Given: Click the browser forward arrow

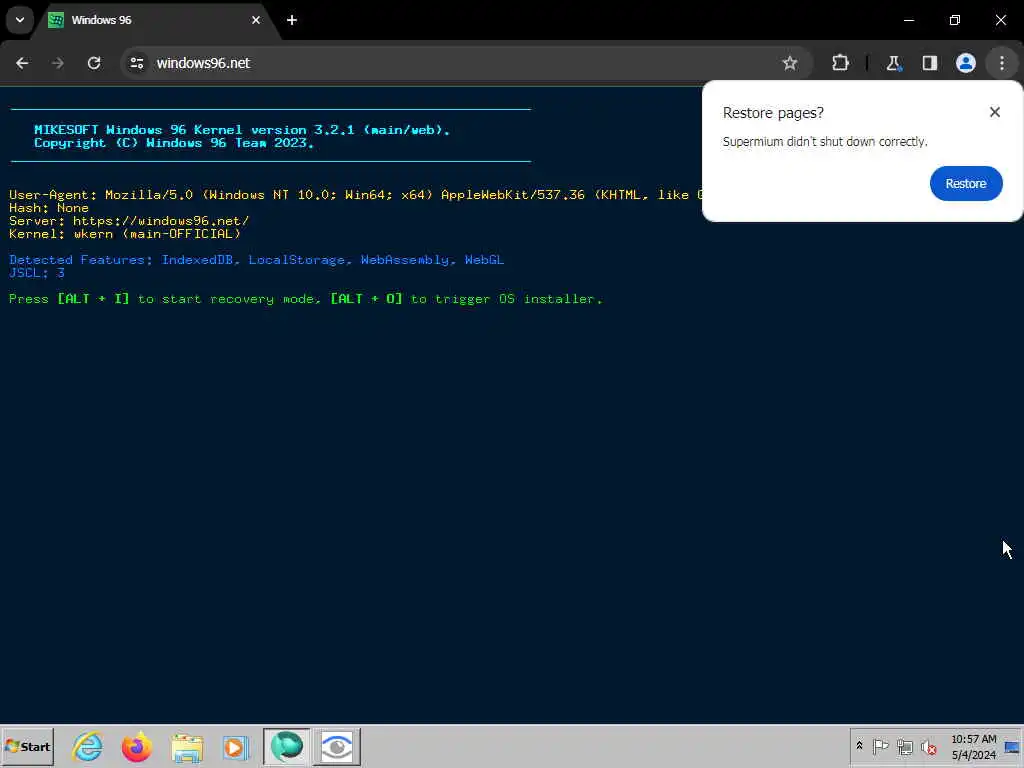Looking at the screenshot, I should (x=58, y=63).
